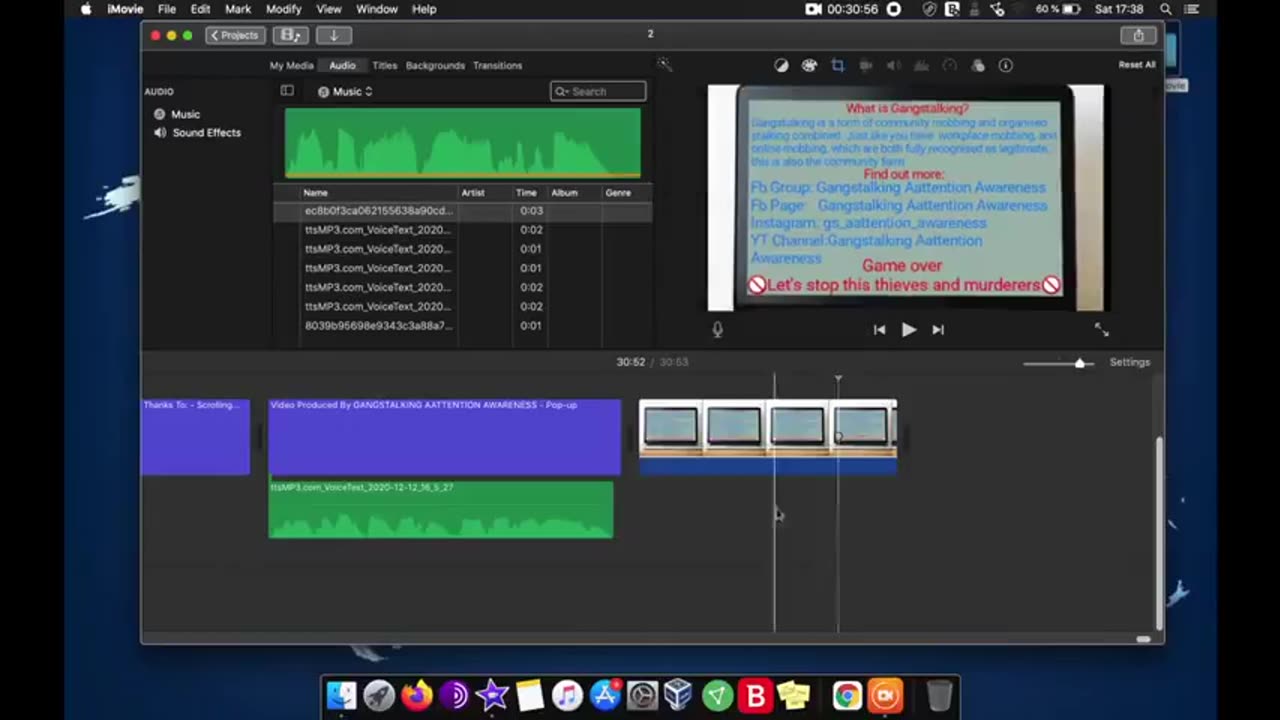1280x720 pixels.
Task: Switch to the Backgrounds tab
Action: tap(435, 65)
